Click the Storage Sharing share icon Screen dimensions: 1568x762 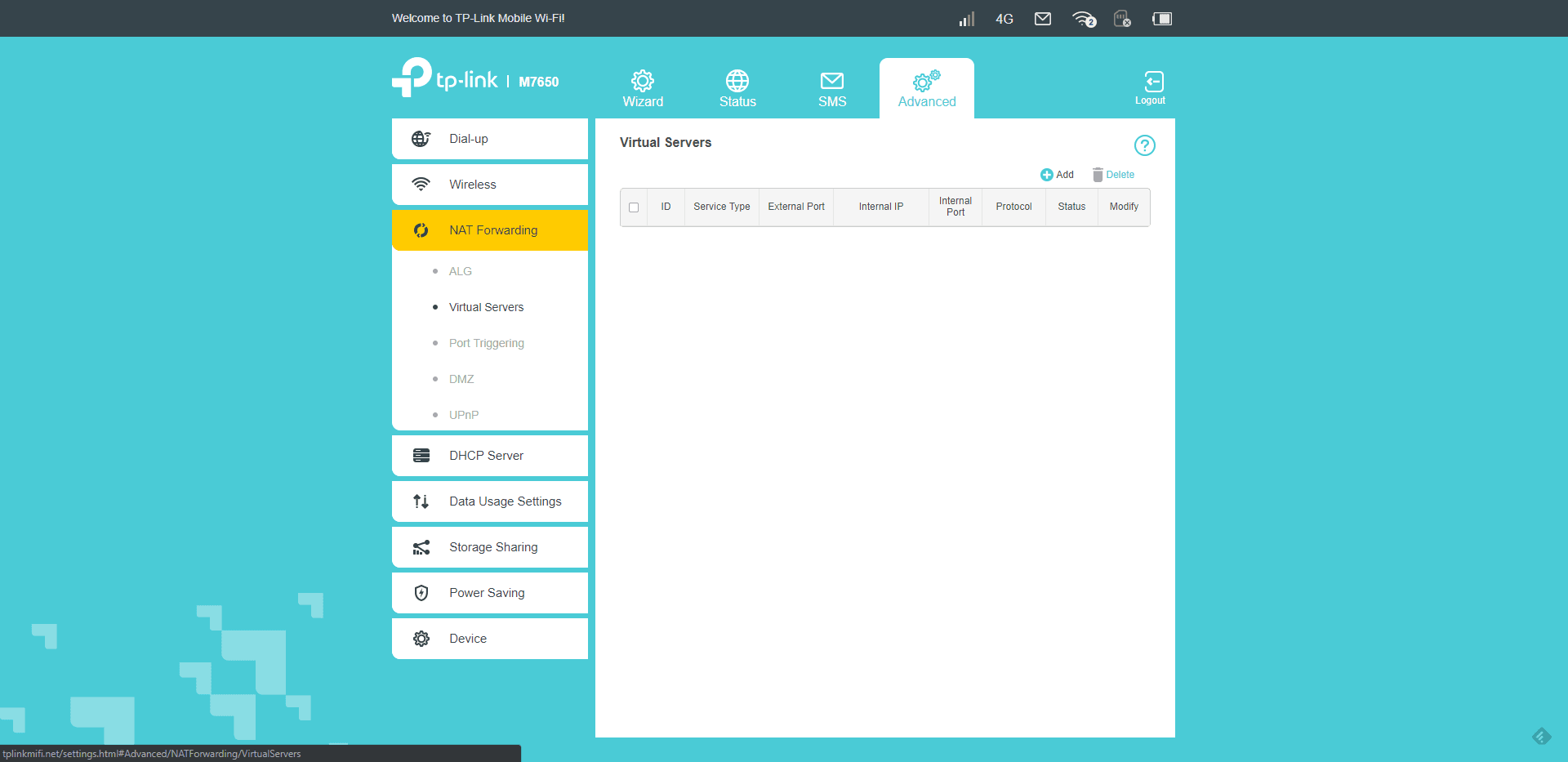click(x=421, y=547)
